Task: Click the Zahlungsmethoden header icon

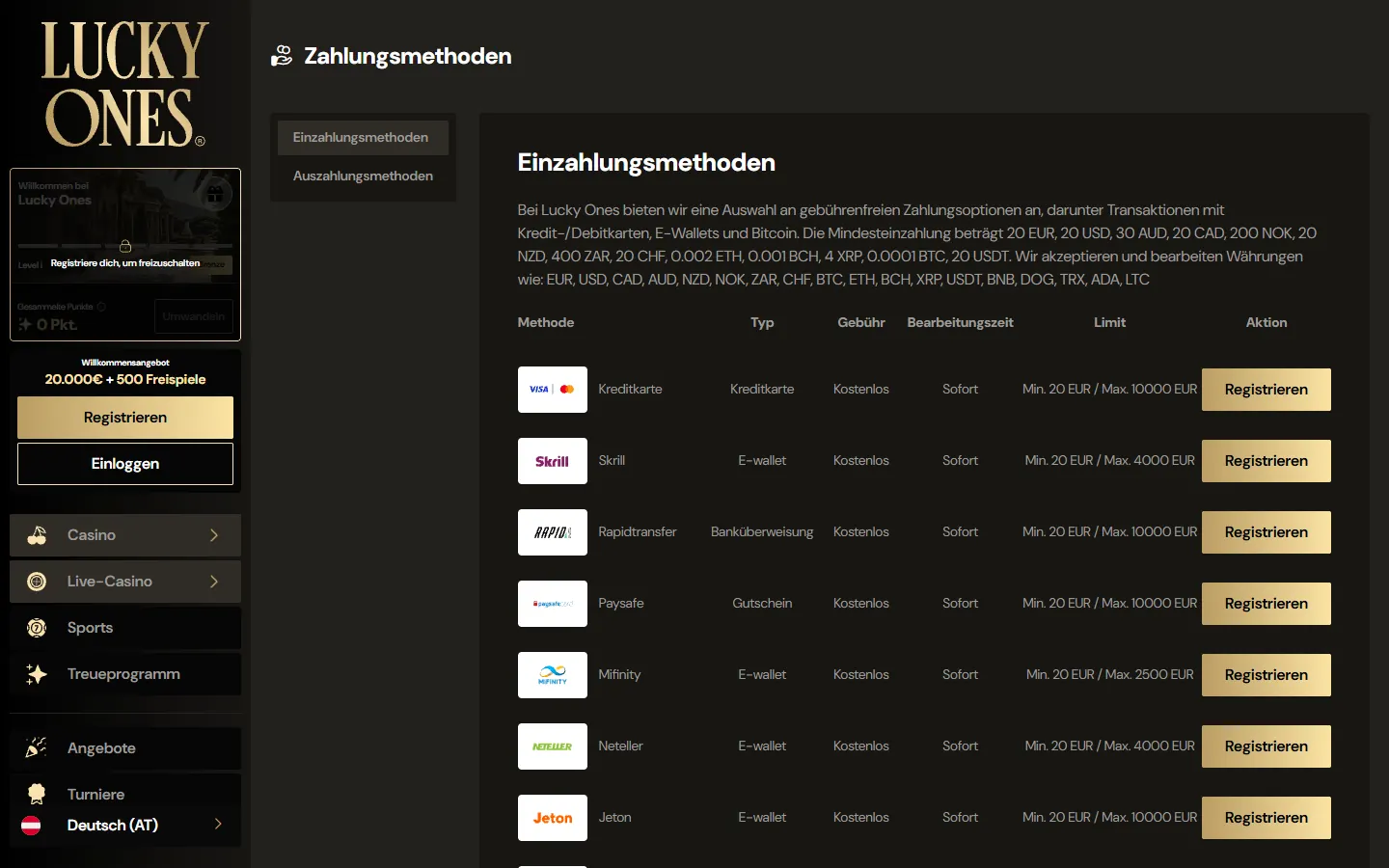Action: point(282,56)
